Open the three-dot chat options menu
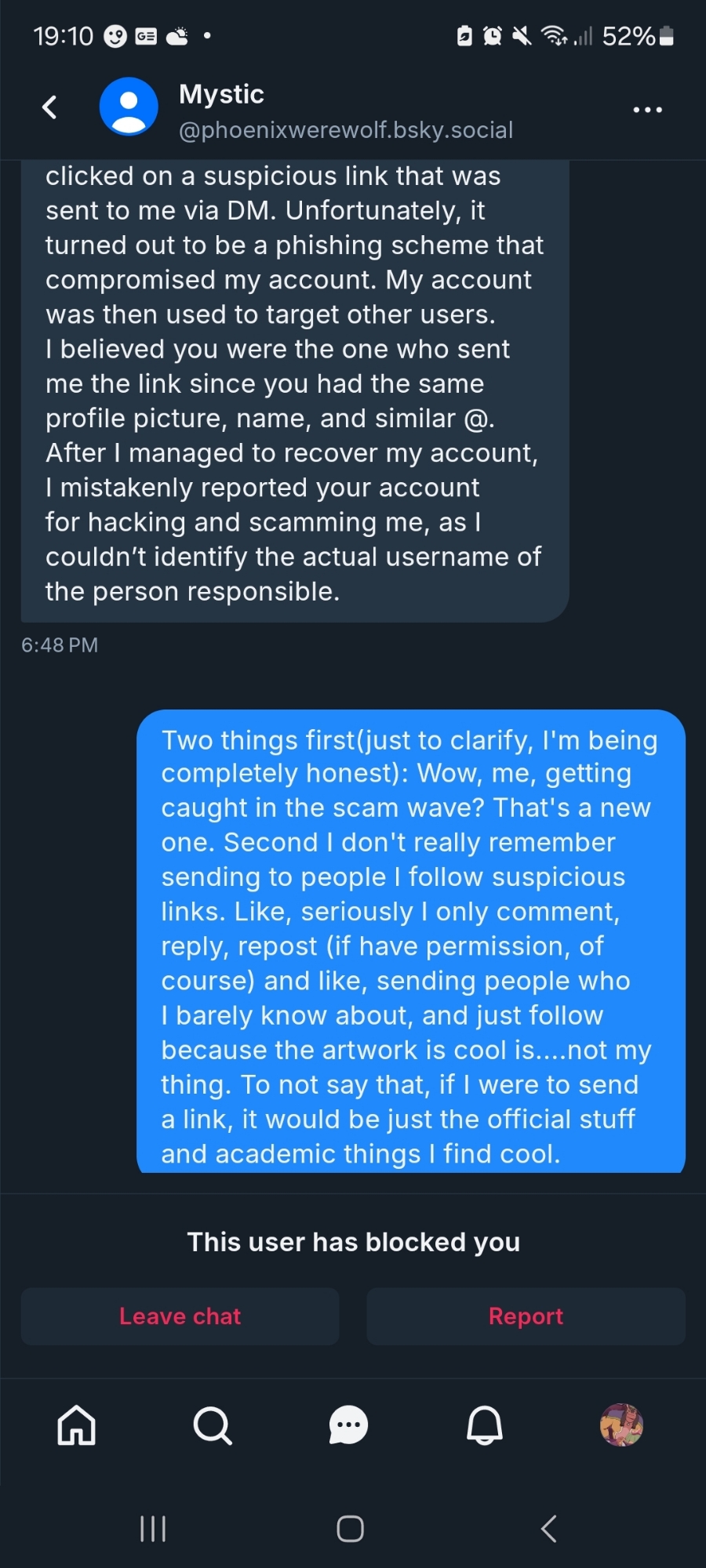This screenshot has height=1568, width=706. (x=647, y=110)
